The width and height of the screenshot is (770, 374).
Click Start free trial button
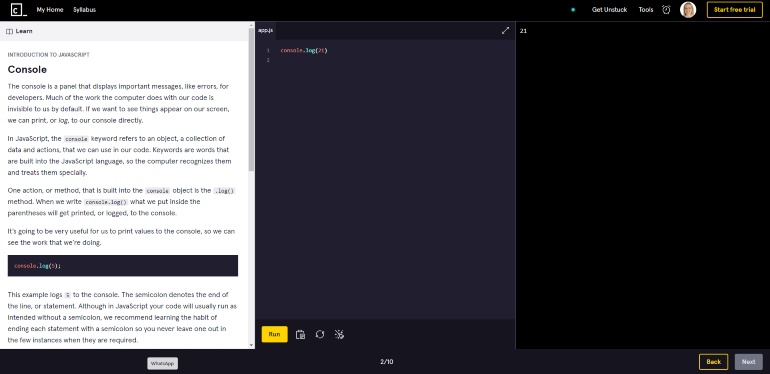(x=734, y=10)
